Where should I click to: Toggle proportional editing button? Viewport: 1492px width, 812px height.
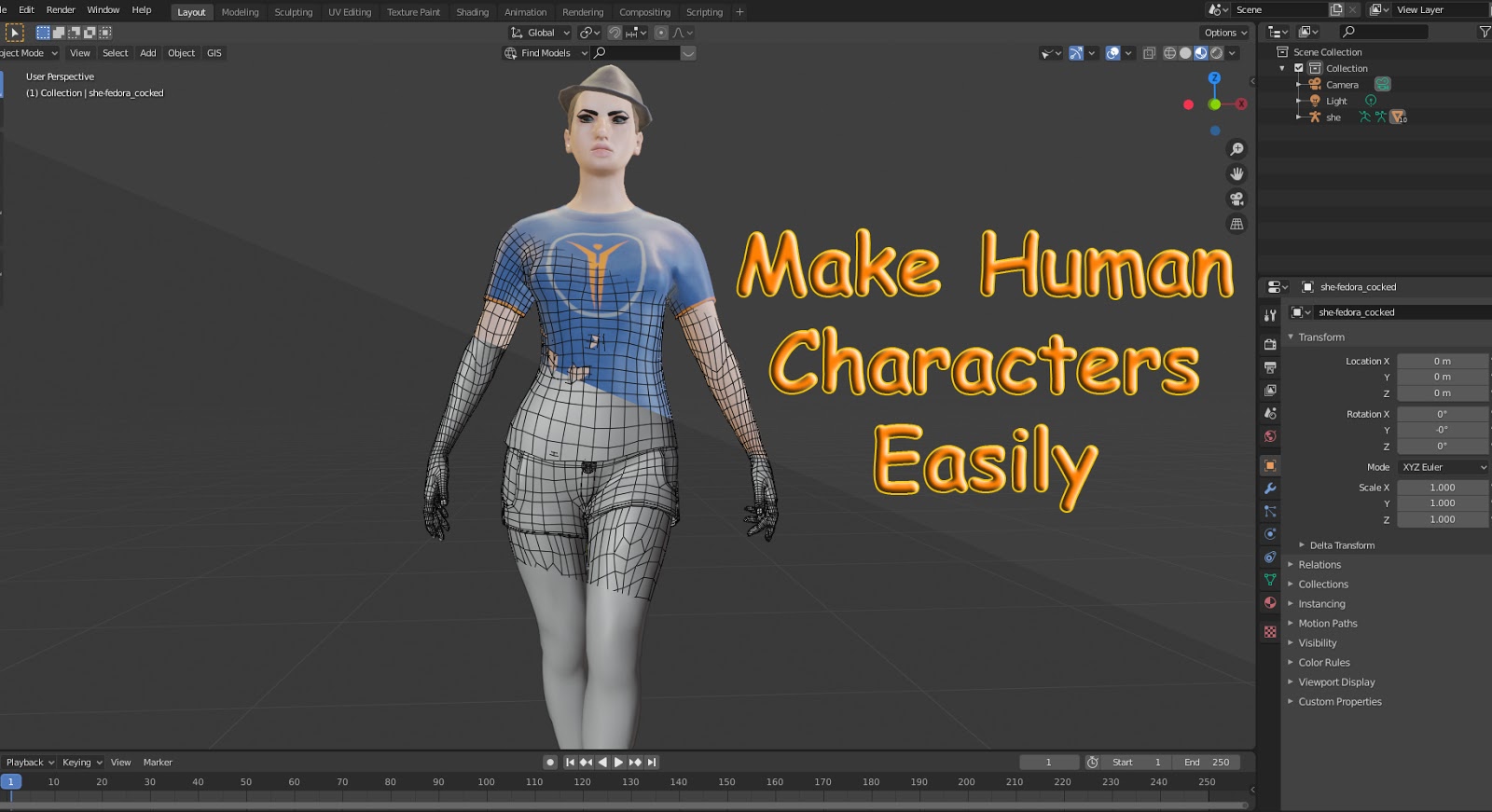tap(661, 33)
